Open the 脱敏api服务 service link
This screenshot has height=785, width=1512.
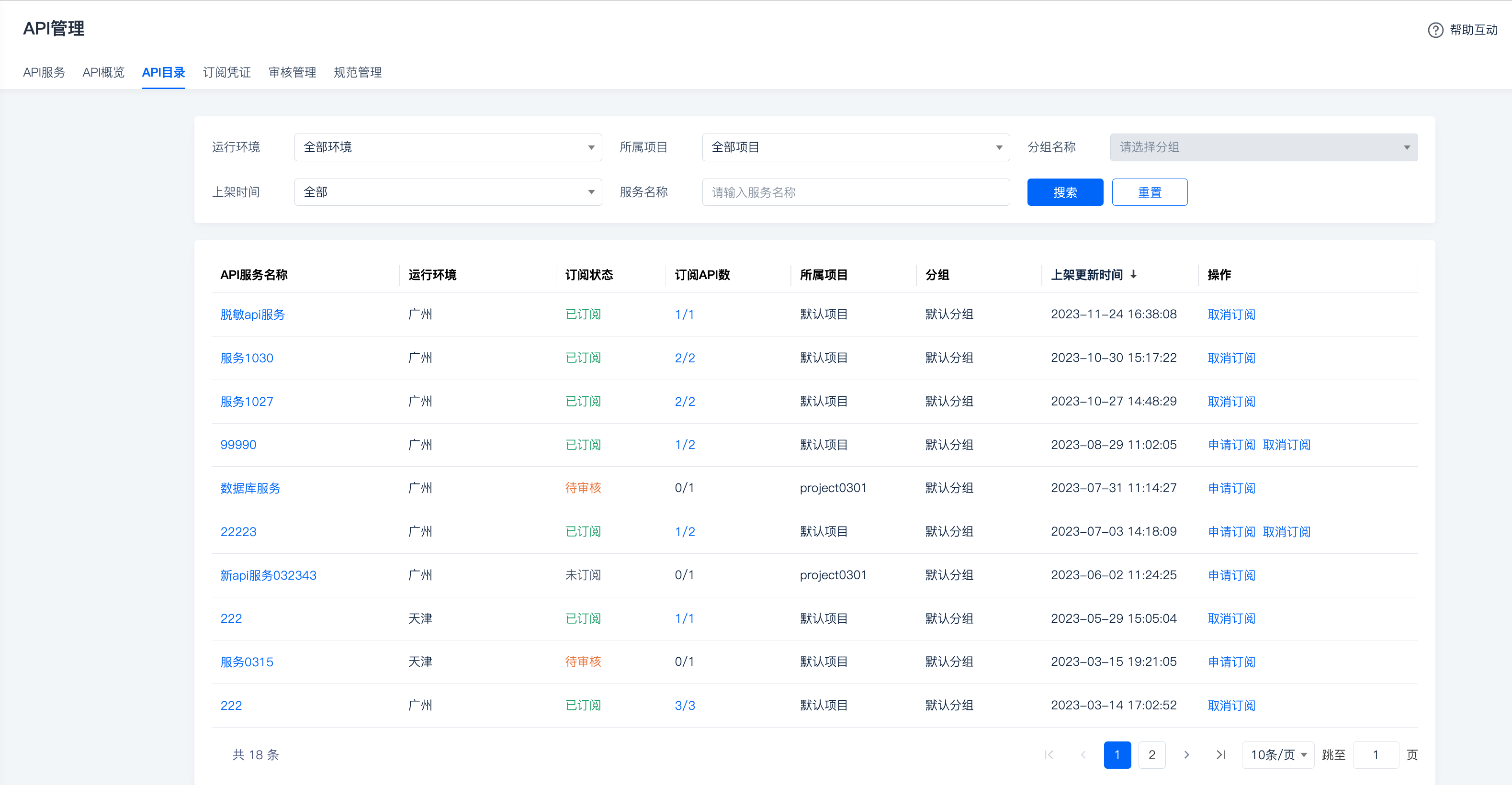point(252,314)
